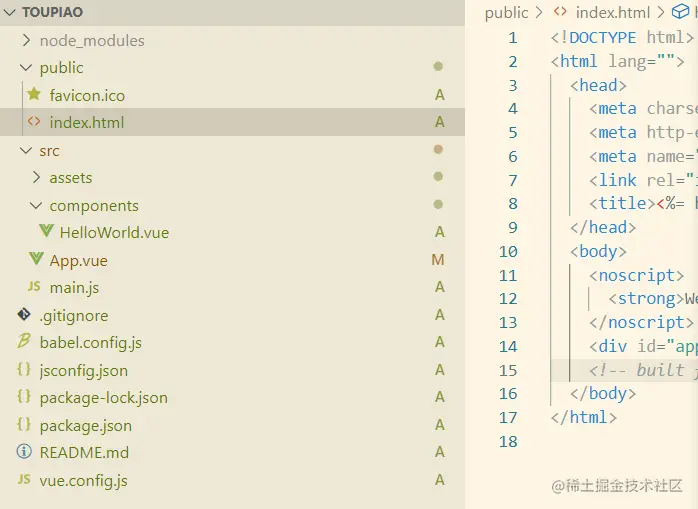
Task: Click the <!DOCTYPE html> line
Action: tap(622, 37)
